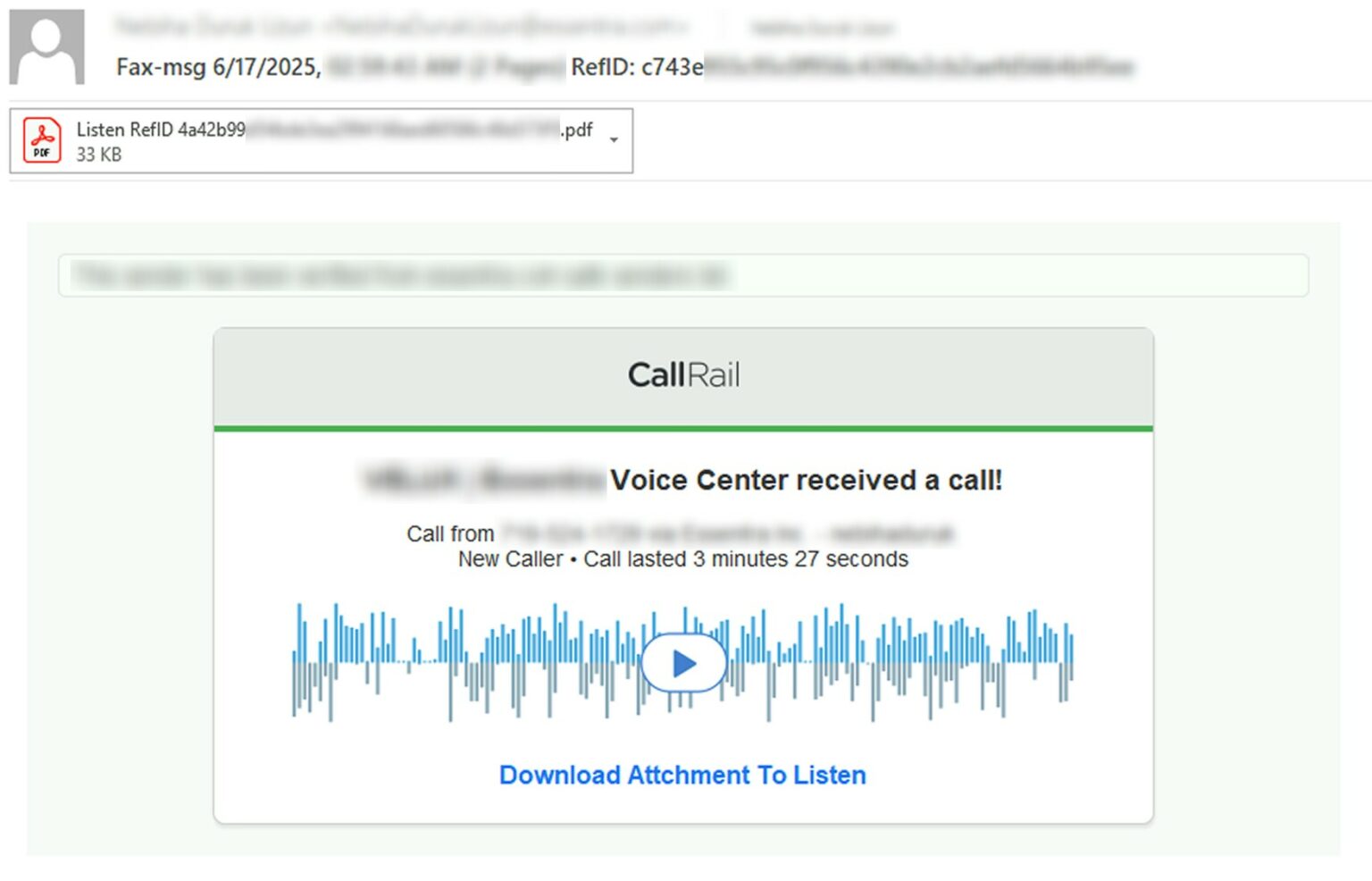Click "Download Attchment To Listen" link
Image resolution: width=1372 pixels, height=881 pixels.
pyautogui.click(x=682, y=775)
